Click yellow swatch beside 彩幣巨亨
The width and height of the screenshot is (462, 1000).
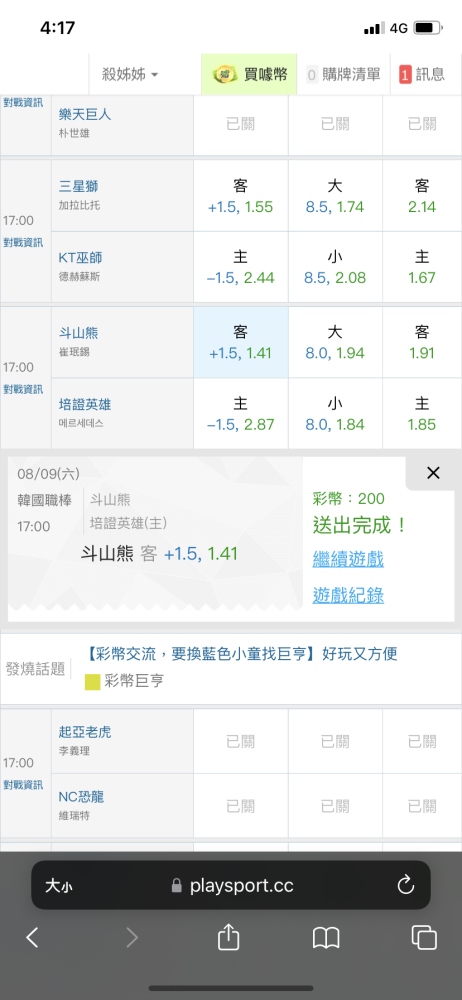click(x=93, y=682)
